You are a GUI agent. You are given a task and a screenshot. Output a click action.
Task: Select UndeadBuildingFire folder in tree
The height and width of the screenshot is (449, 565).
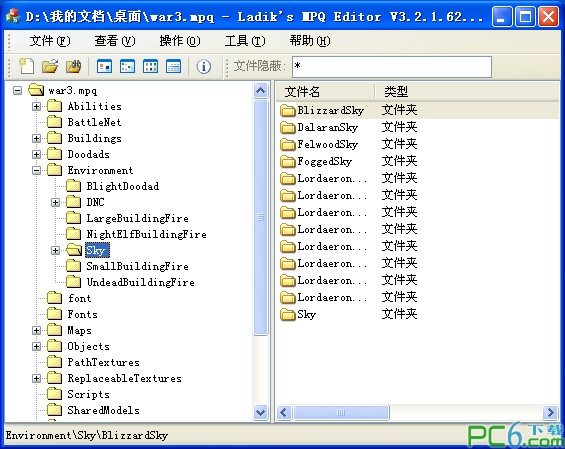141,282
